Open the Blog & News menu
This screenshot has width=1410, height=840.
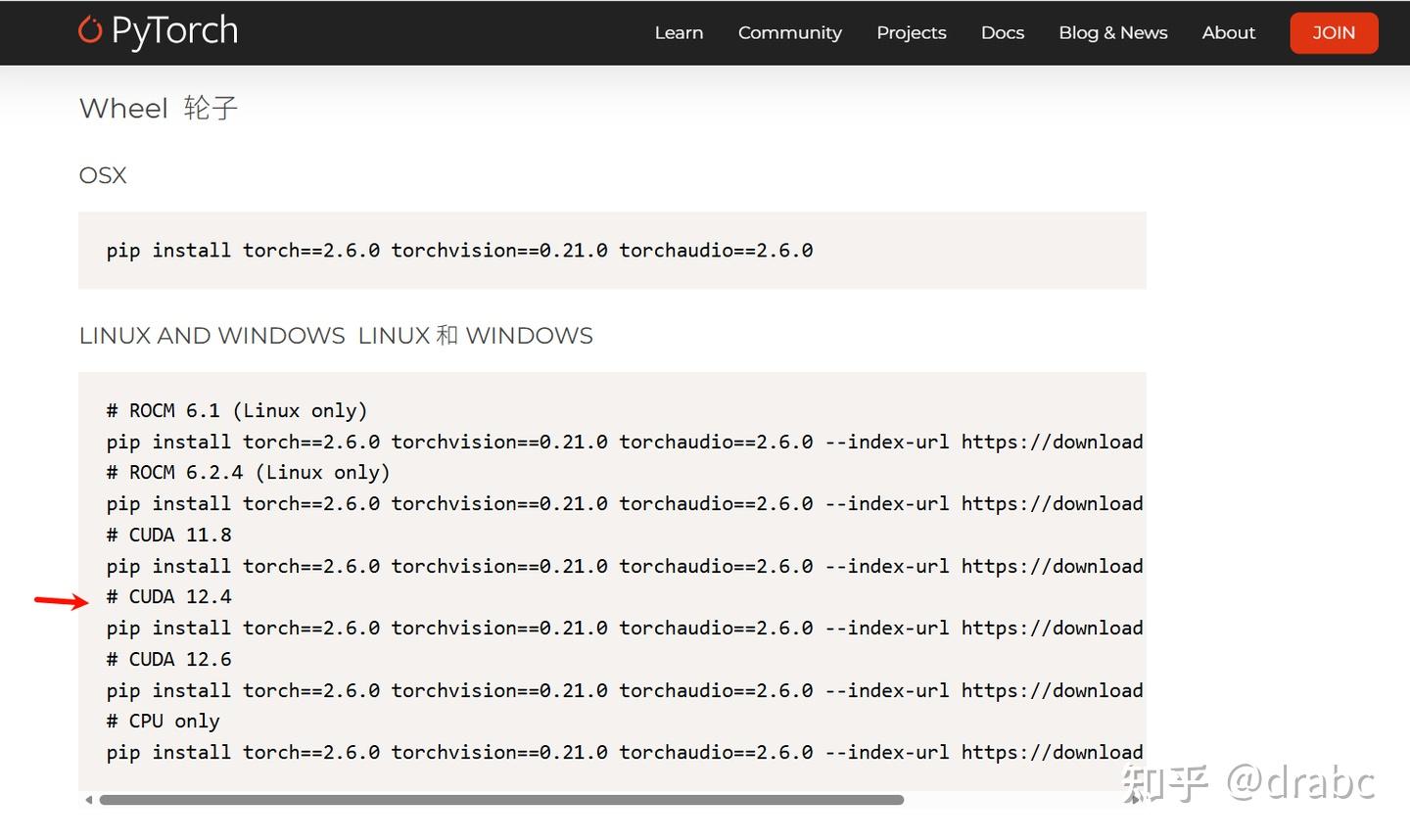click(1112, 32)
